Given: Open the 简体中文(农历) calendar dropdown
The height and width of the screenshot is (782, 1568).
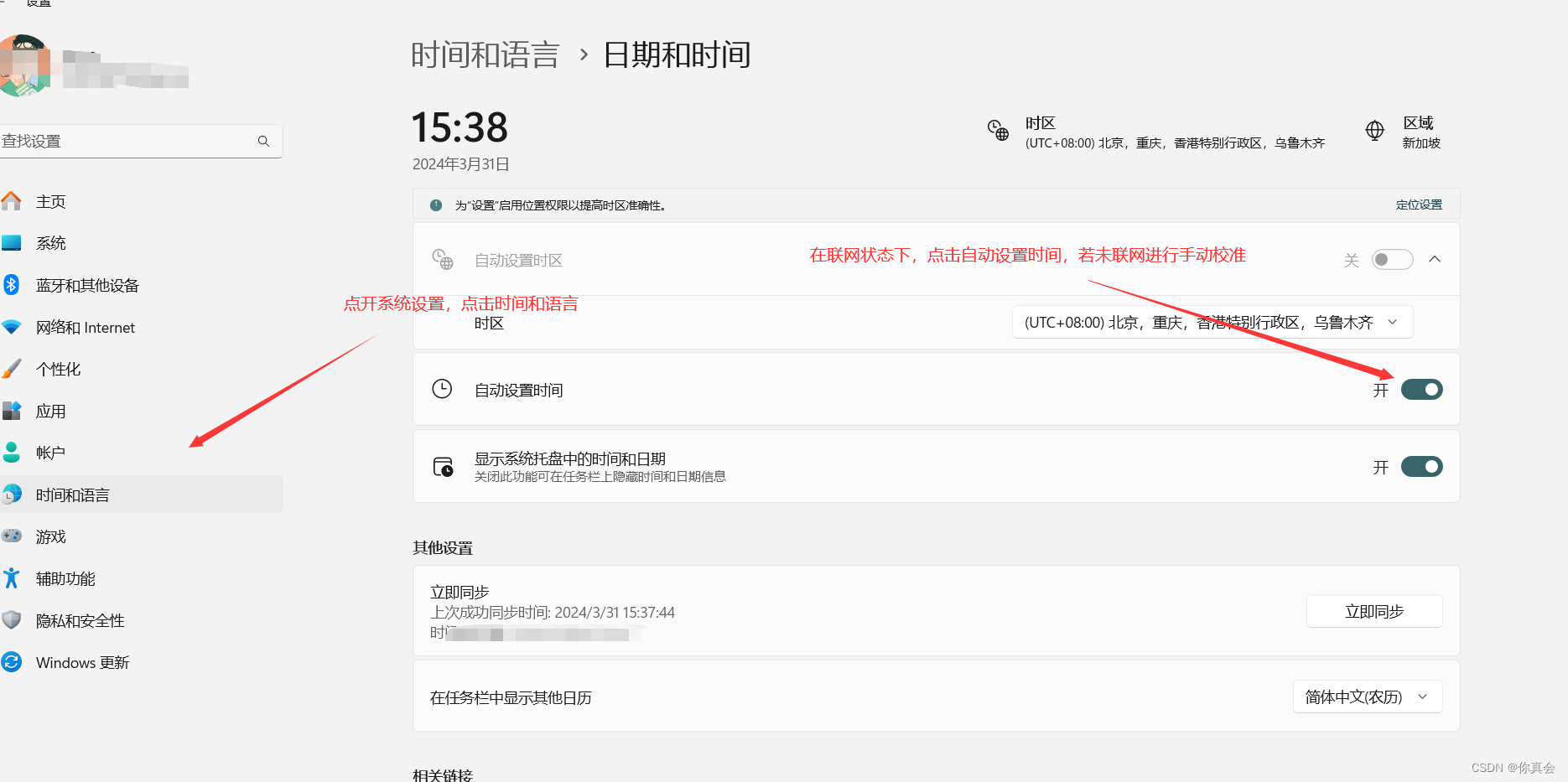Looking at the screenshot, I should tap(1368, 697).
